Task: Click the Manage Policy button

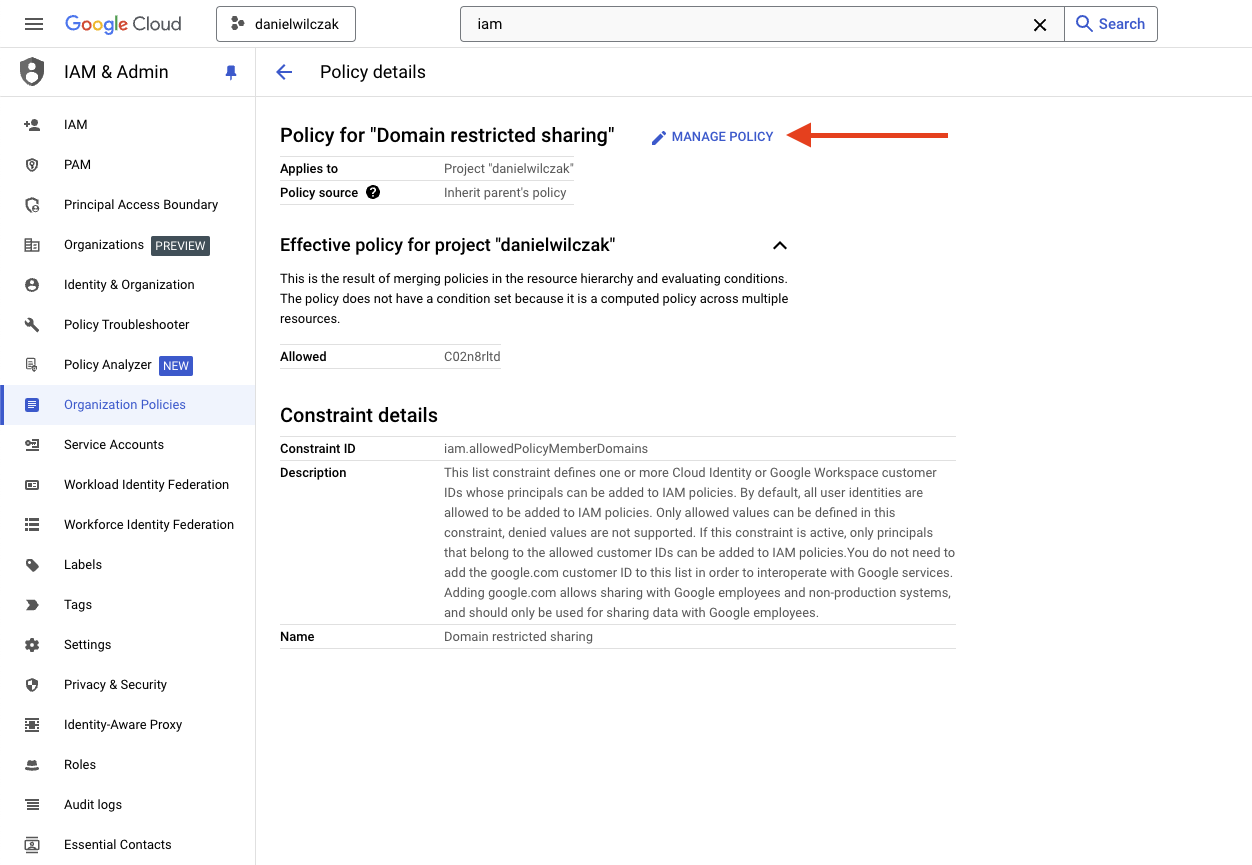Action: point(712,137)
